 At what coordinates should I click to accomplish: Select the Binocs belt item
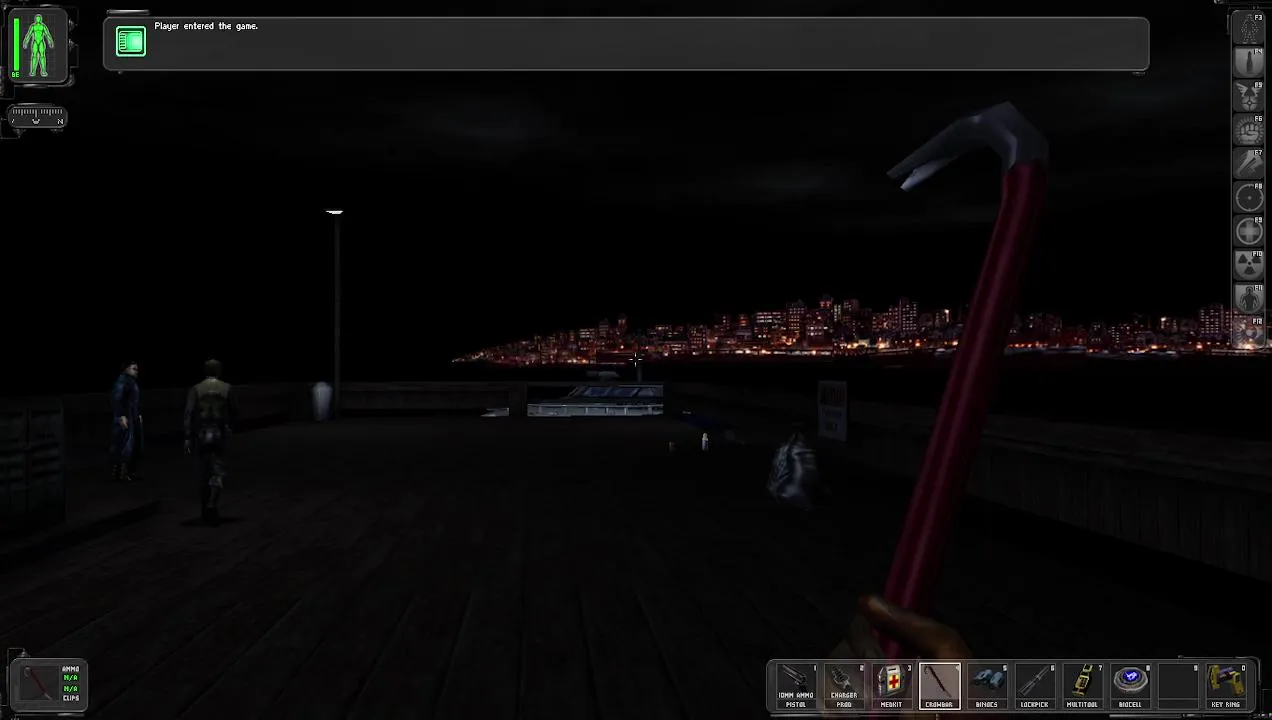[987, 686]
